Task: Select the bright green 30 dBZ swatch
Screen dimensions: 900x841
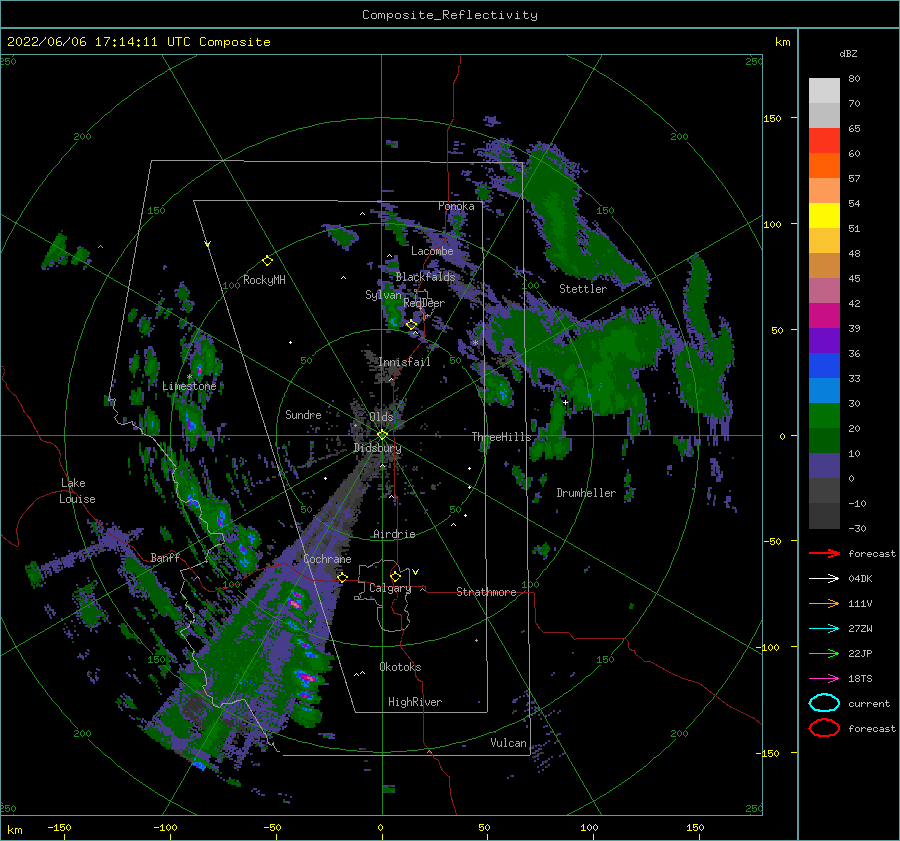Action: (x=824, y=416)
